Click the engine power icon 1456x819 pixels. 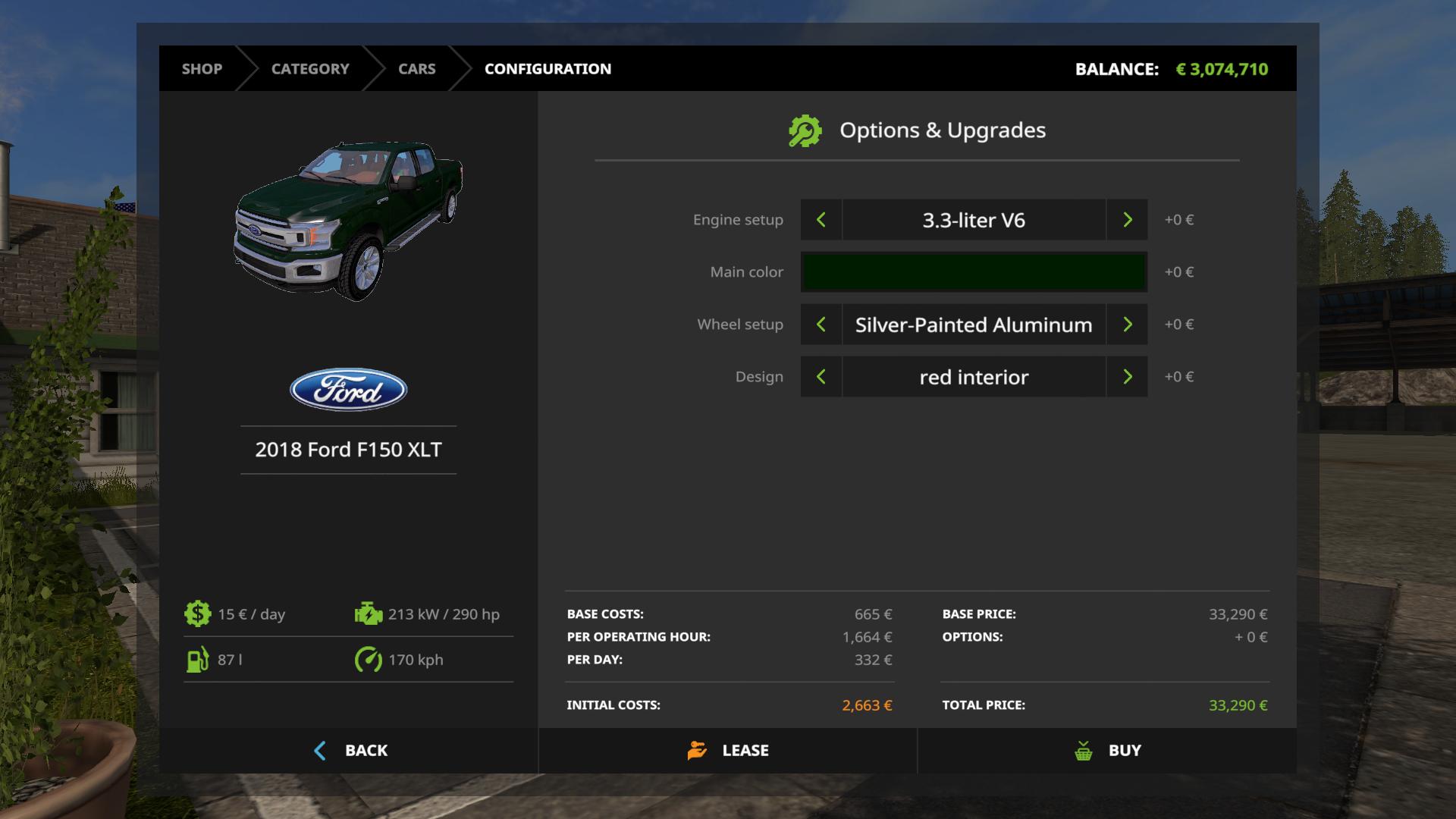point(369,613)
